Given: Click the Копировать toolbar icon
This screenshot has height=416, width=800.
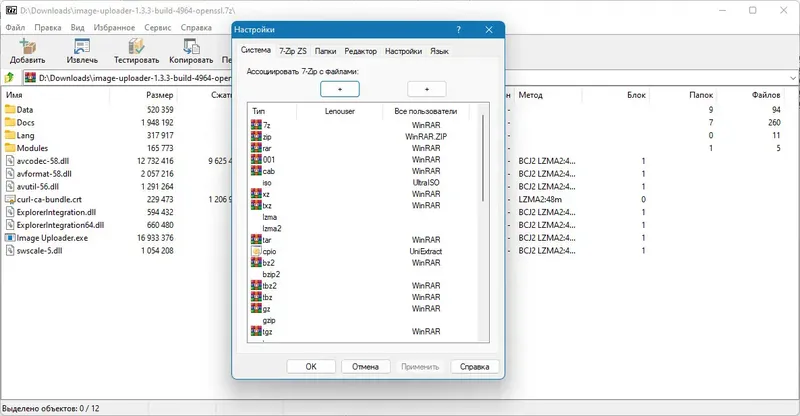Looking at the screenshot, I should click(191, 46).
